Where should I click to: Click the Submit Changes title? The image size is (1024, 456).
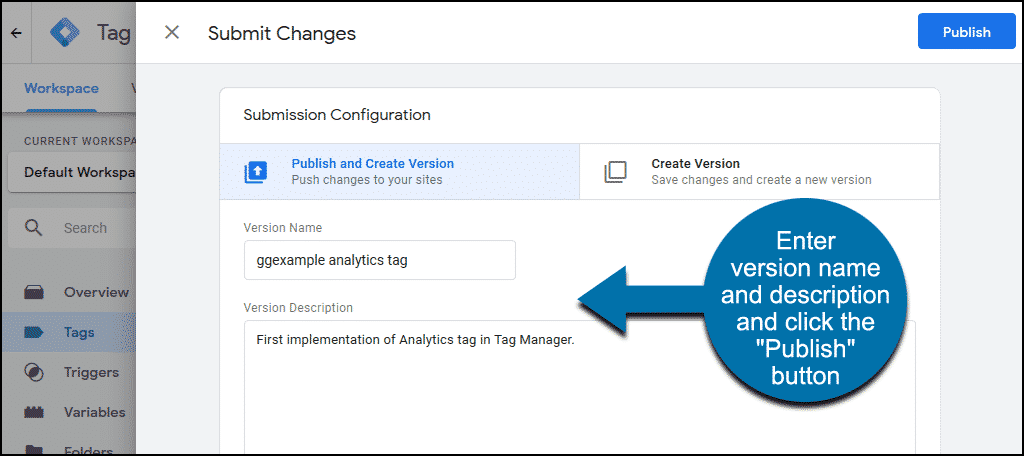tap(282, 33)
